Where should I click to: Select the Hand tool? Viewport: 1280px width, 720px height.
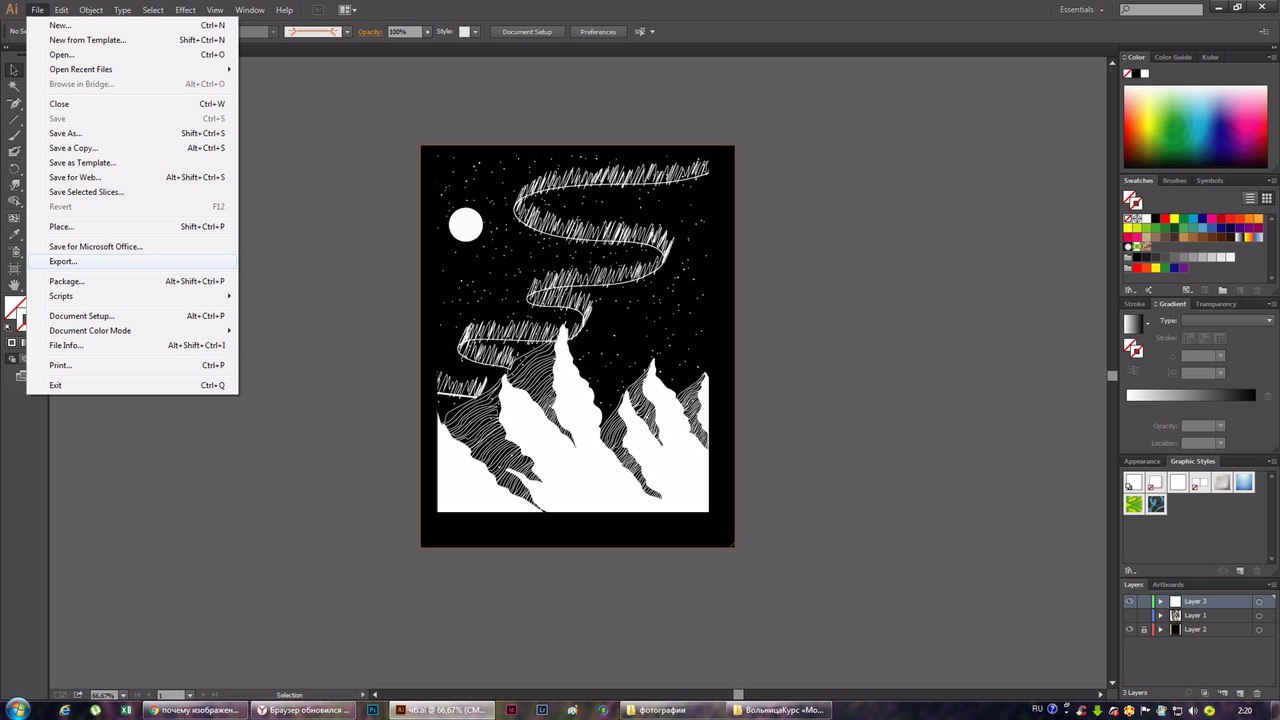tap(14, 285)
